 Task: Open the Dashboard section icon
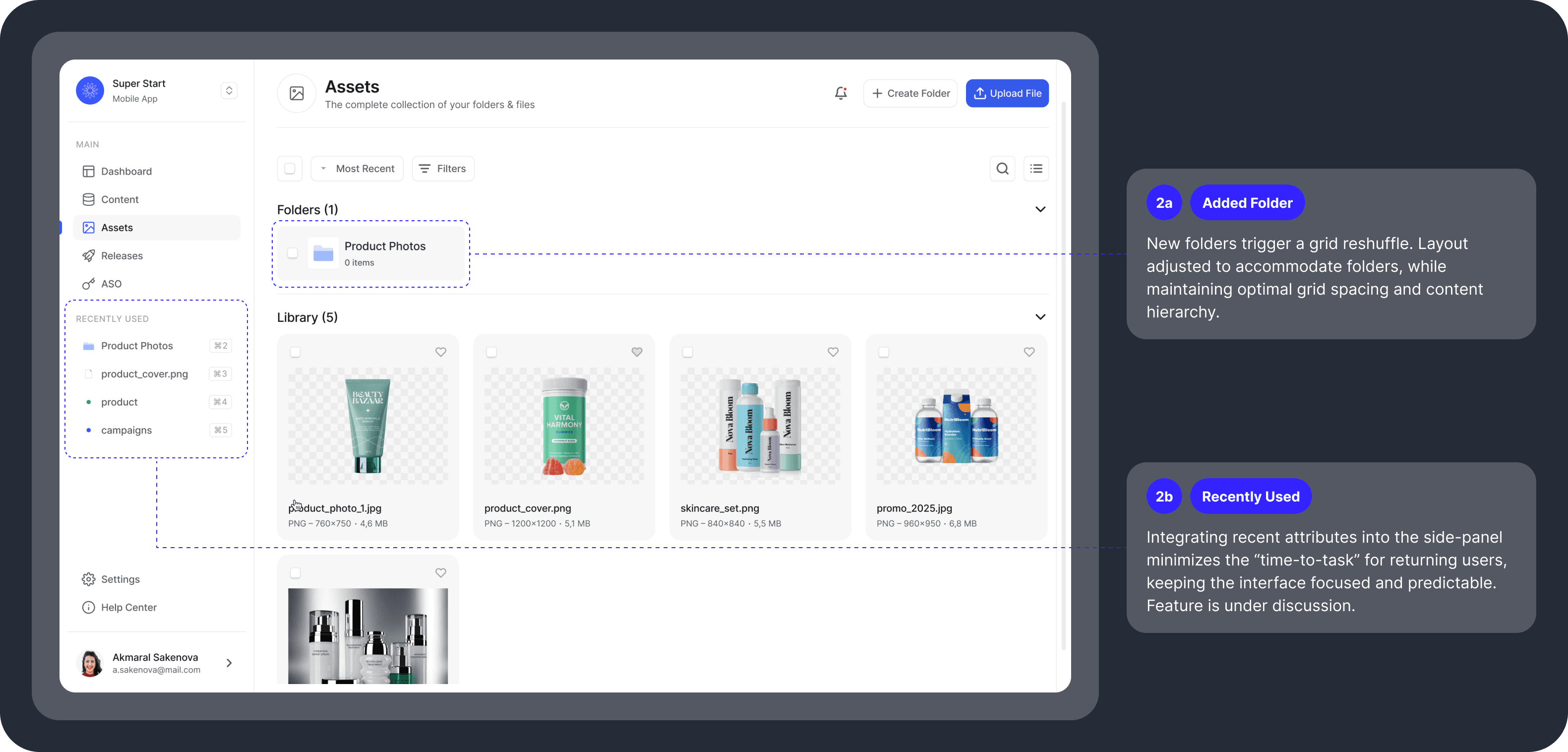pyautogui.click(x=89, y=171)
